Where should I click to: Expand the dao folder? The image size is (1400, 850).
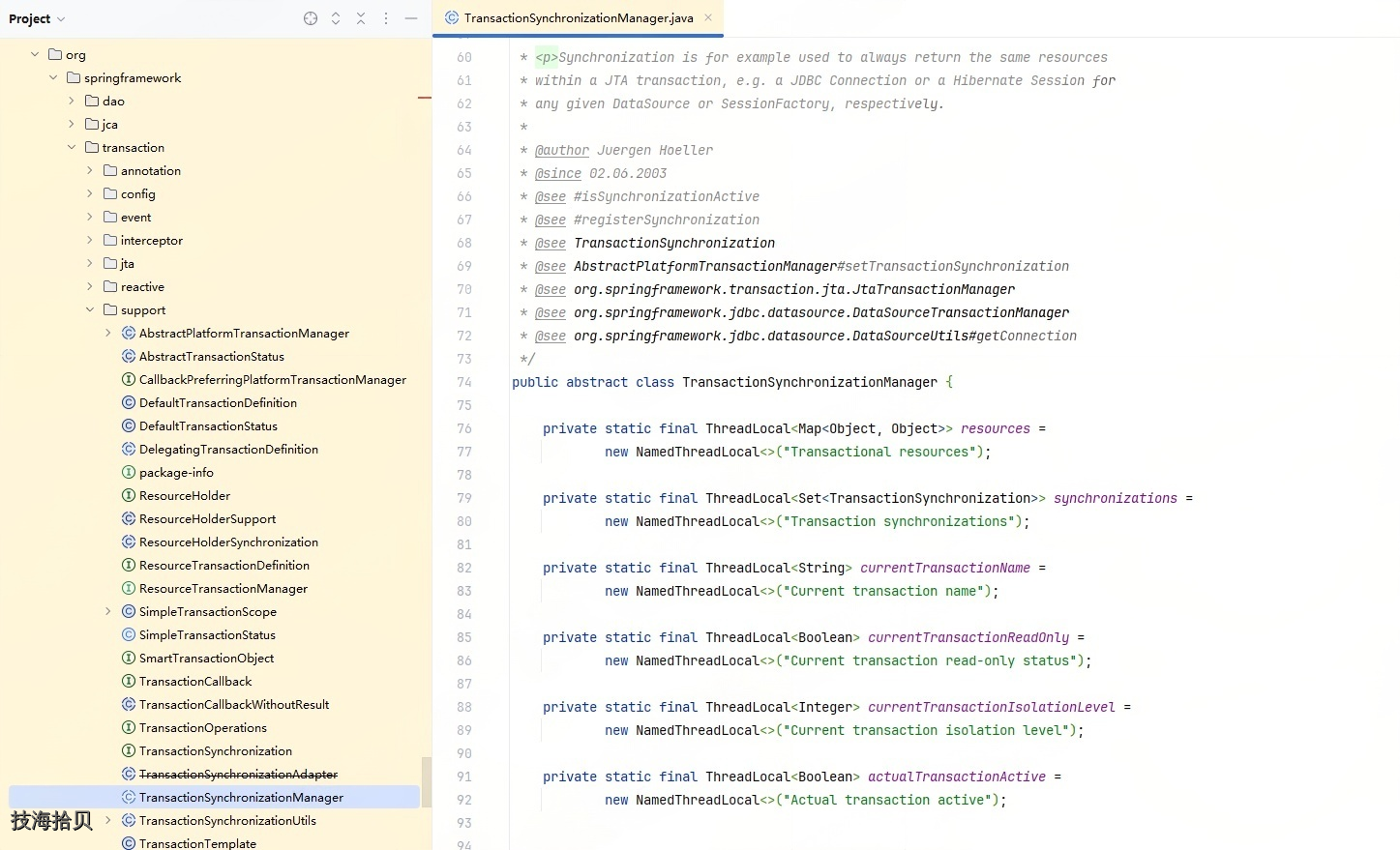[x=72, y=102]
